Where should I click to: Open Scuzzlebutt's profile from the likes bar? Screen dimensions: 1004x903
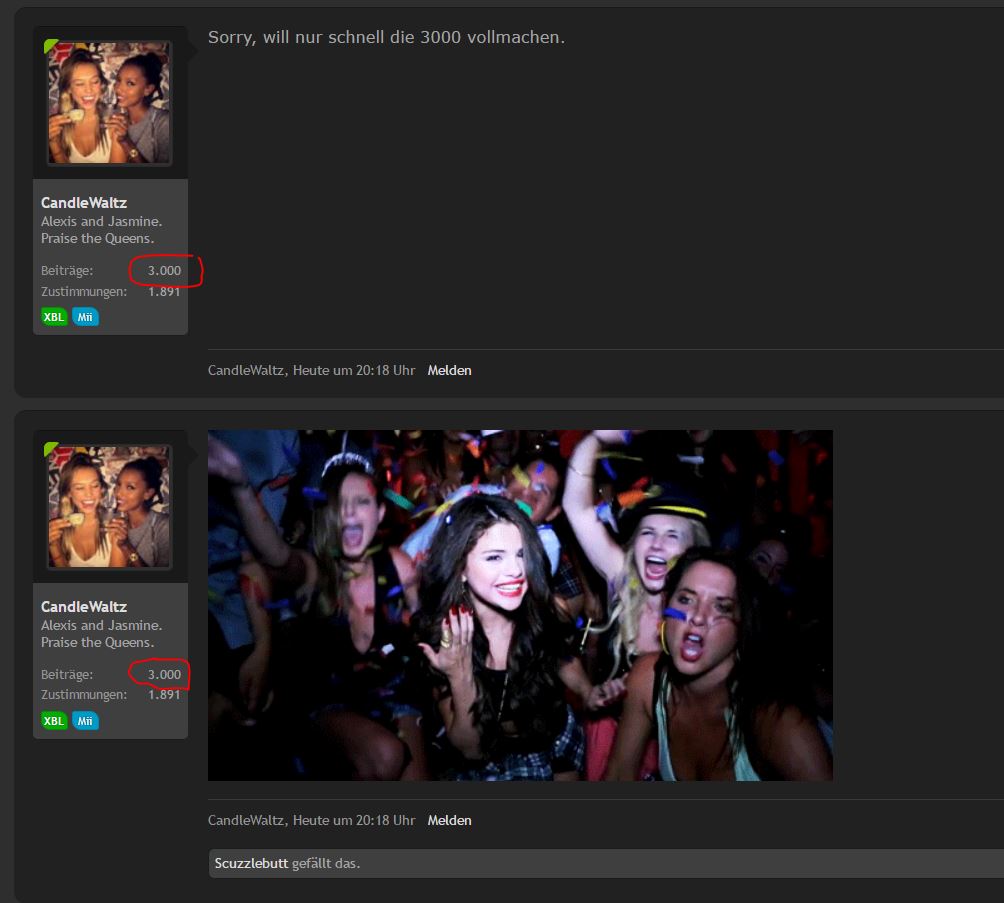(x=251, y=863)
